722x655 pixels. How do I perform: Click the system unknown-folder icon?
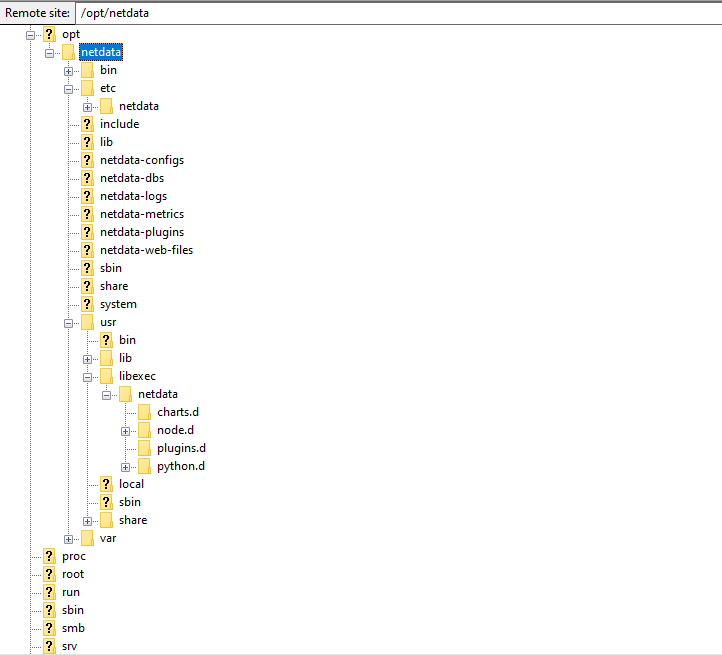[87, 304]
